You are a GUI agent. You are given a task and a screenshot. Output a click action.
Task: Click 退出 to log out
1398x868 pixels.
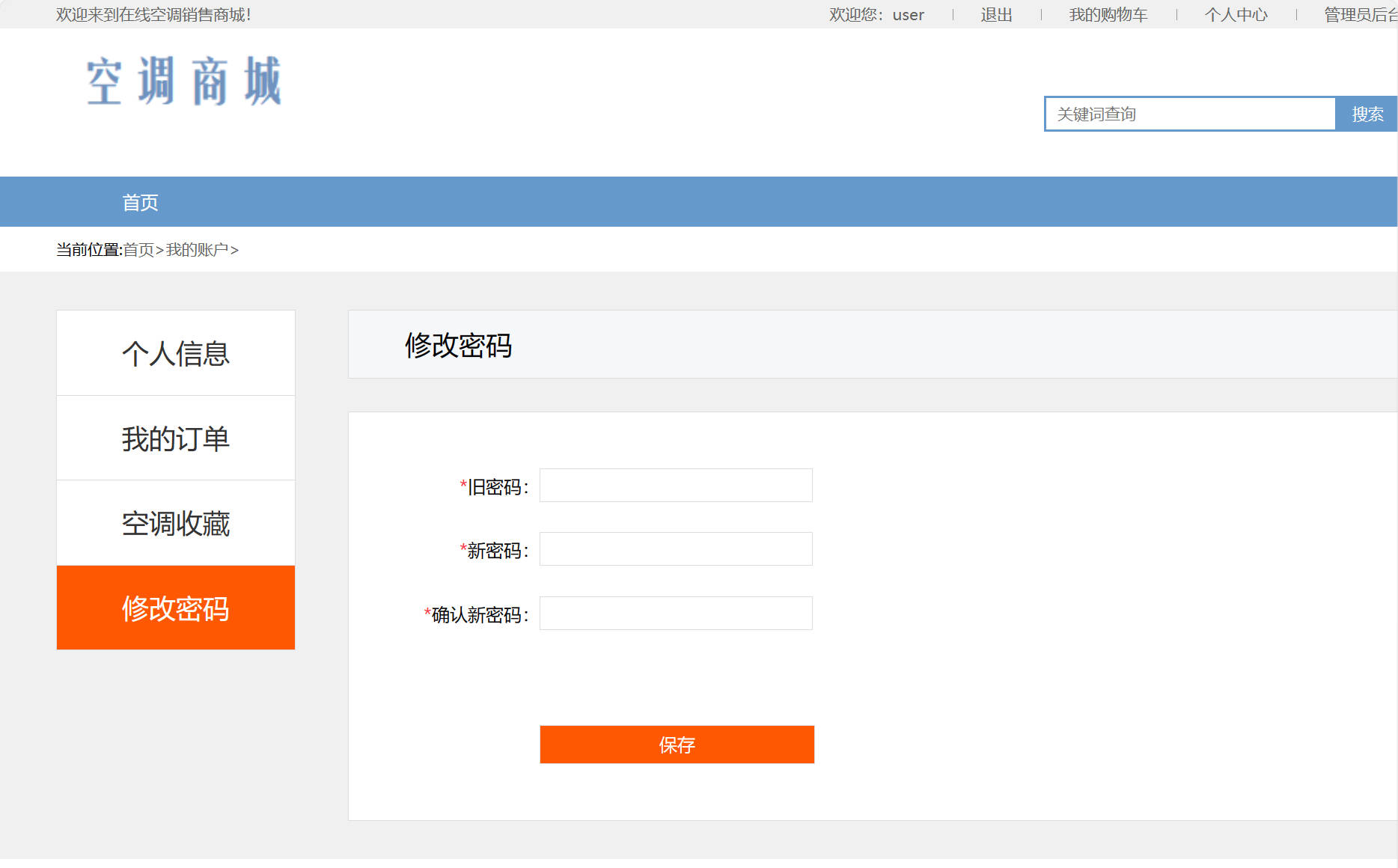(995, 13)
